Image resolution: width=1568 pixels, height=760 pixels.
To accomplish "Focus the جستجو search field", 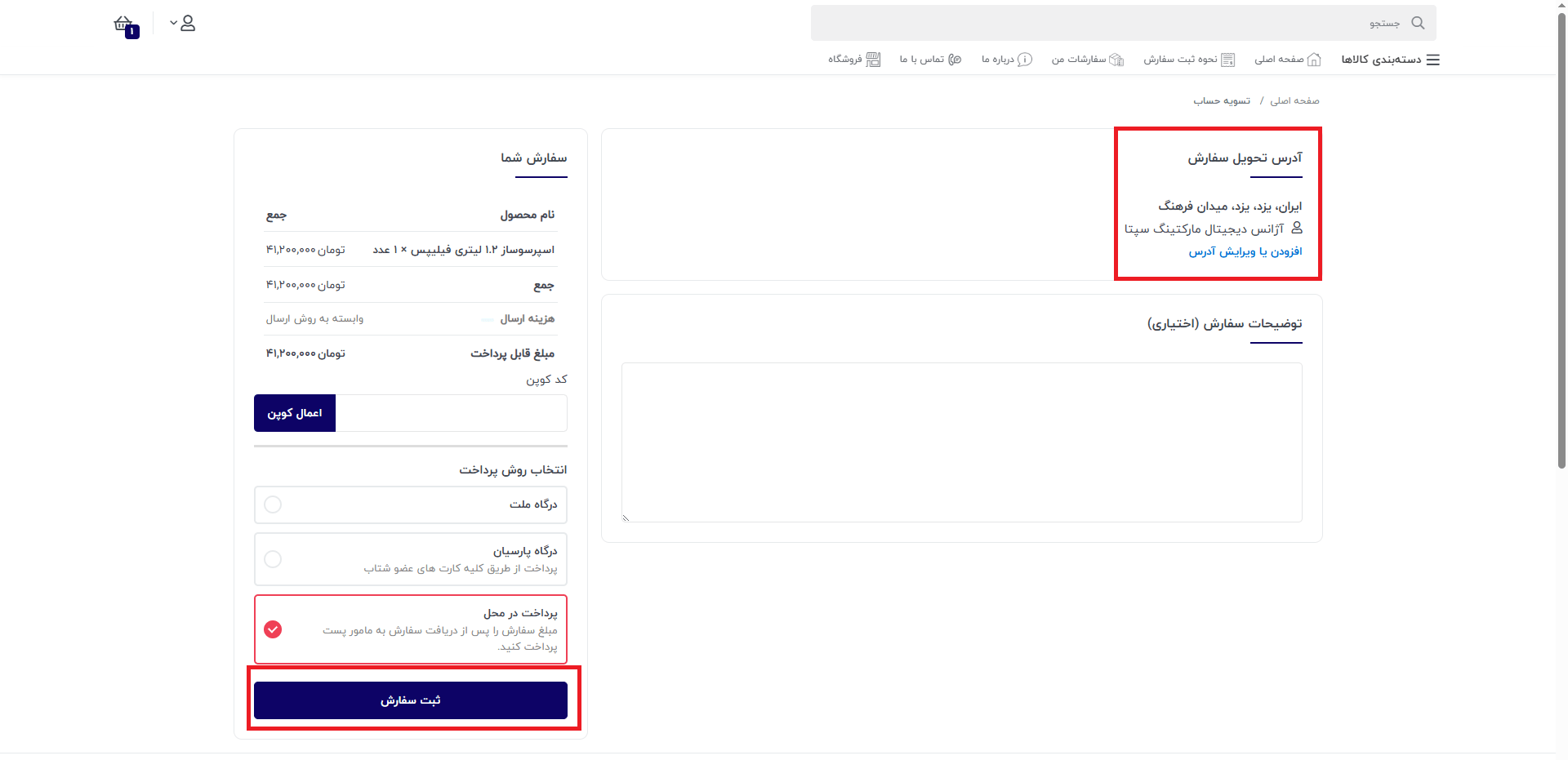I will [x=1123, y=23].
